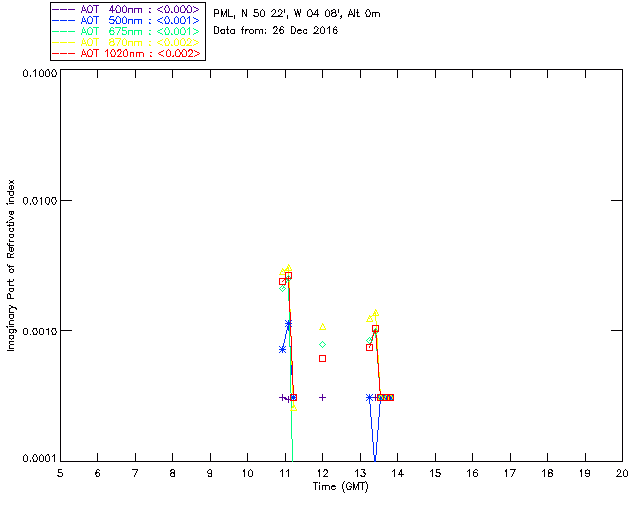Click the upper blue asterisk marker near time 11
The image size is (640, 512).
(289, 324)
